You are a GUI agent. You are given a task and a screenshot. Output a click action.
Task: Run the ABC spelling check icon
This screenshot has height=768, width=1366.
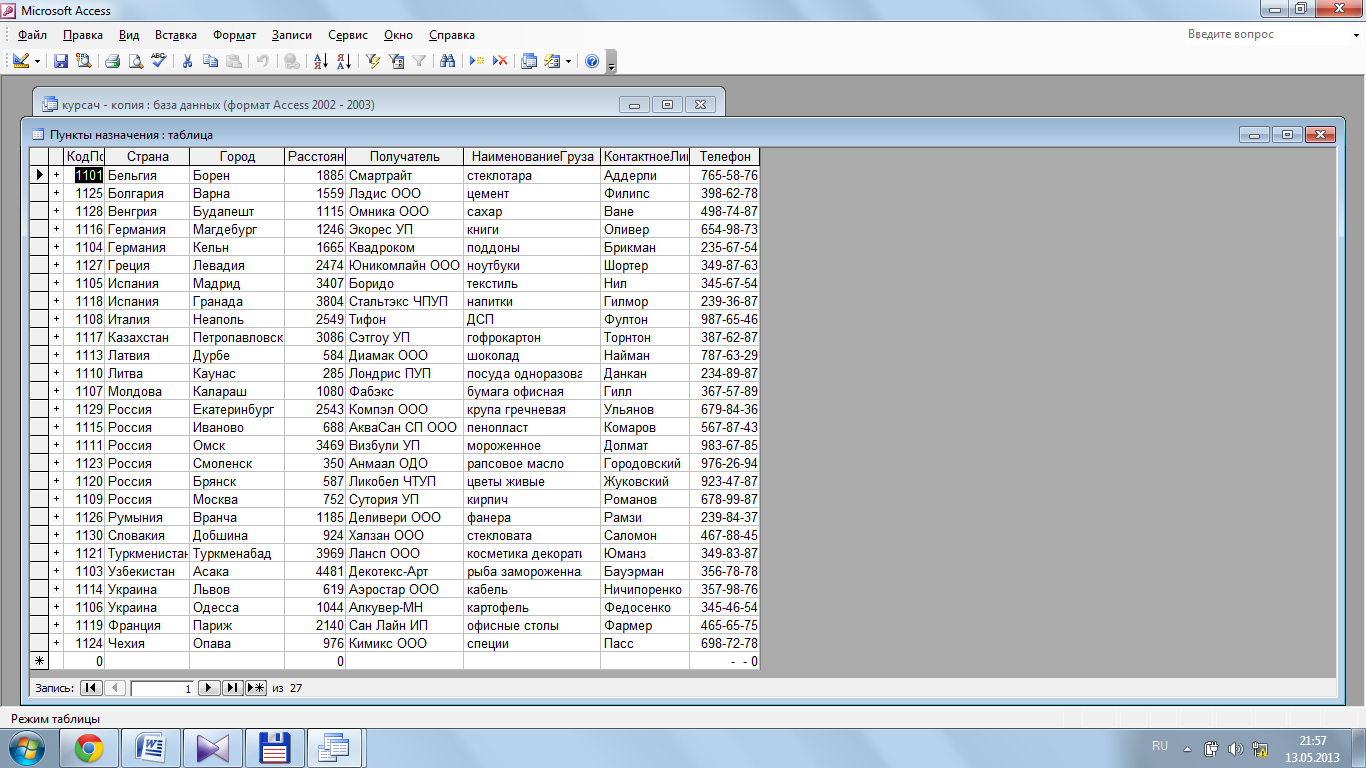coord(158,61)
